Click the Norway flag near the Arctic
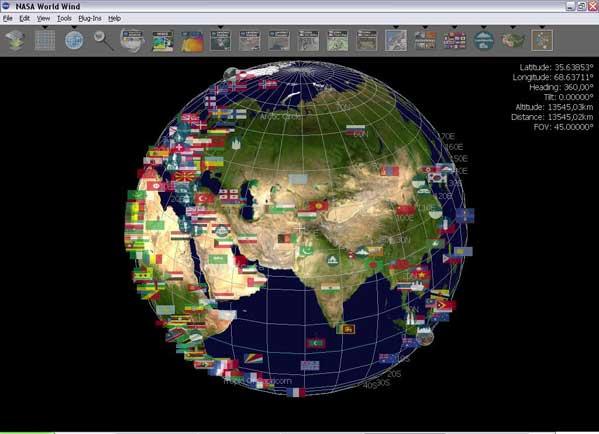The height and width of the screenshot is (434, 599). point(268,84)
